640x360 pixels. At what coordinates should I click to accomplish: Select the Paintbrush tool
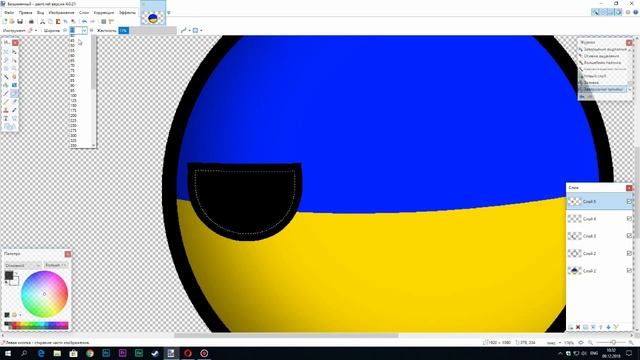click(6, 93)
